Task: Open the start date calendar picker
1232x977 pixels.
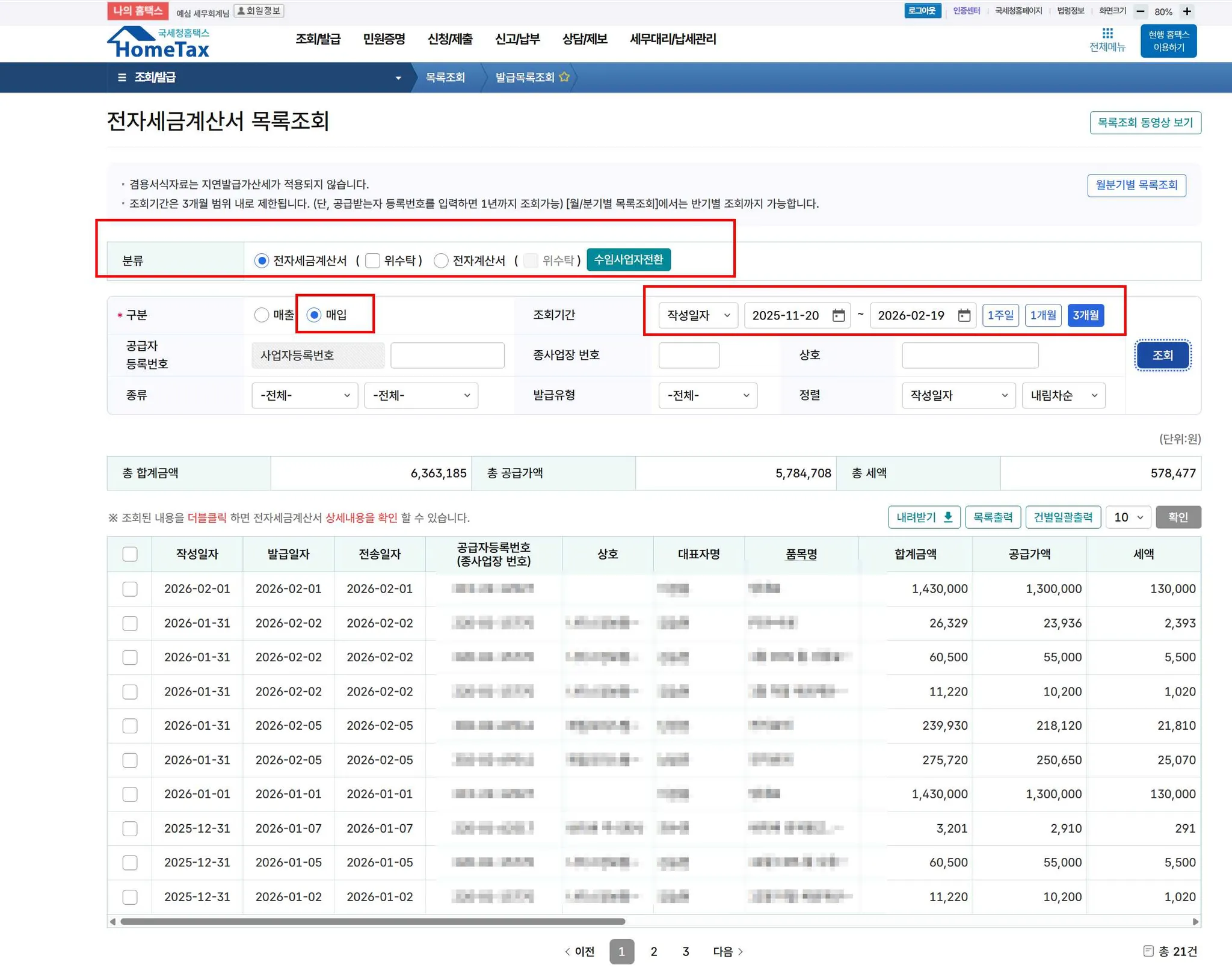Action: pos(839,315)
